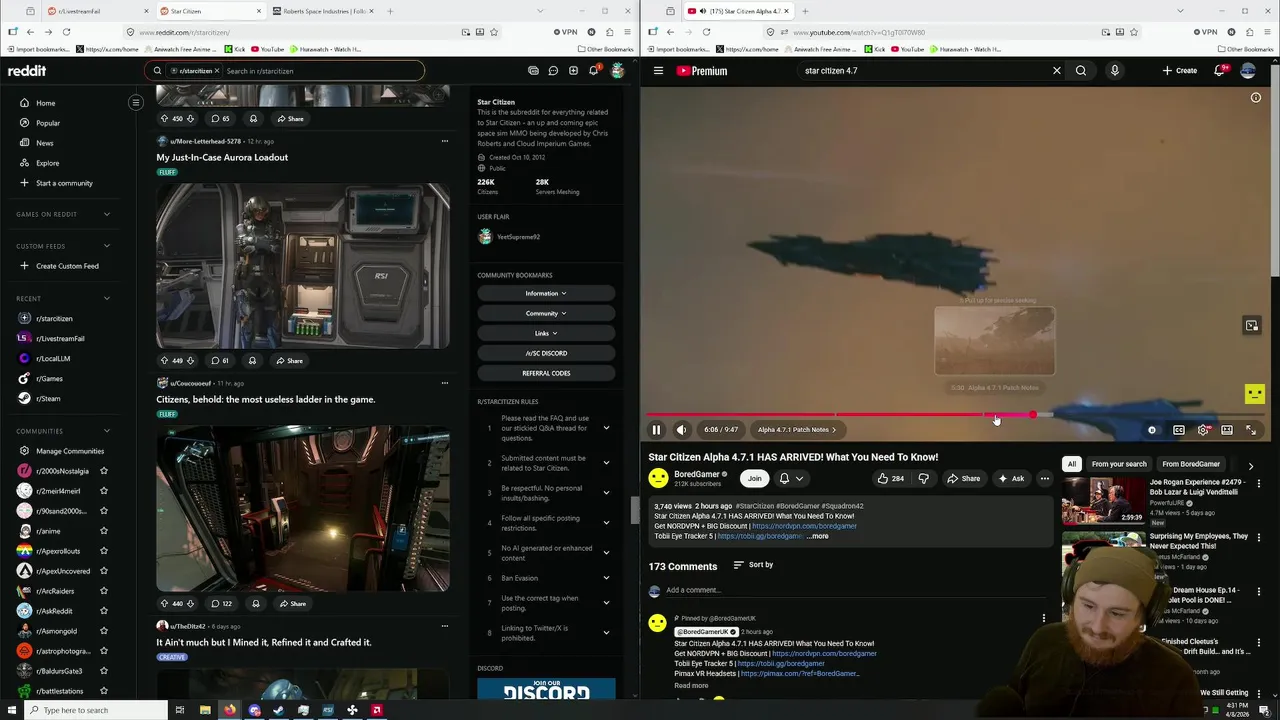Viewport: 1280px width, 720px height.
Task: Mute the YouTube video volume
Action: [681, 430]
